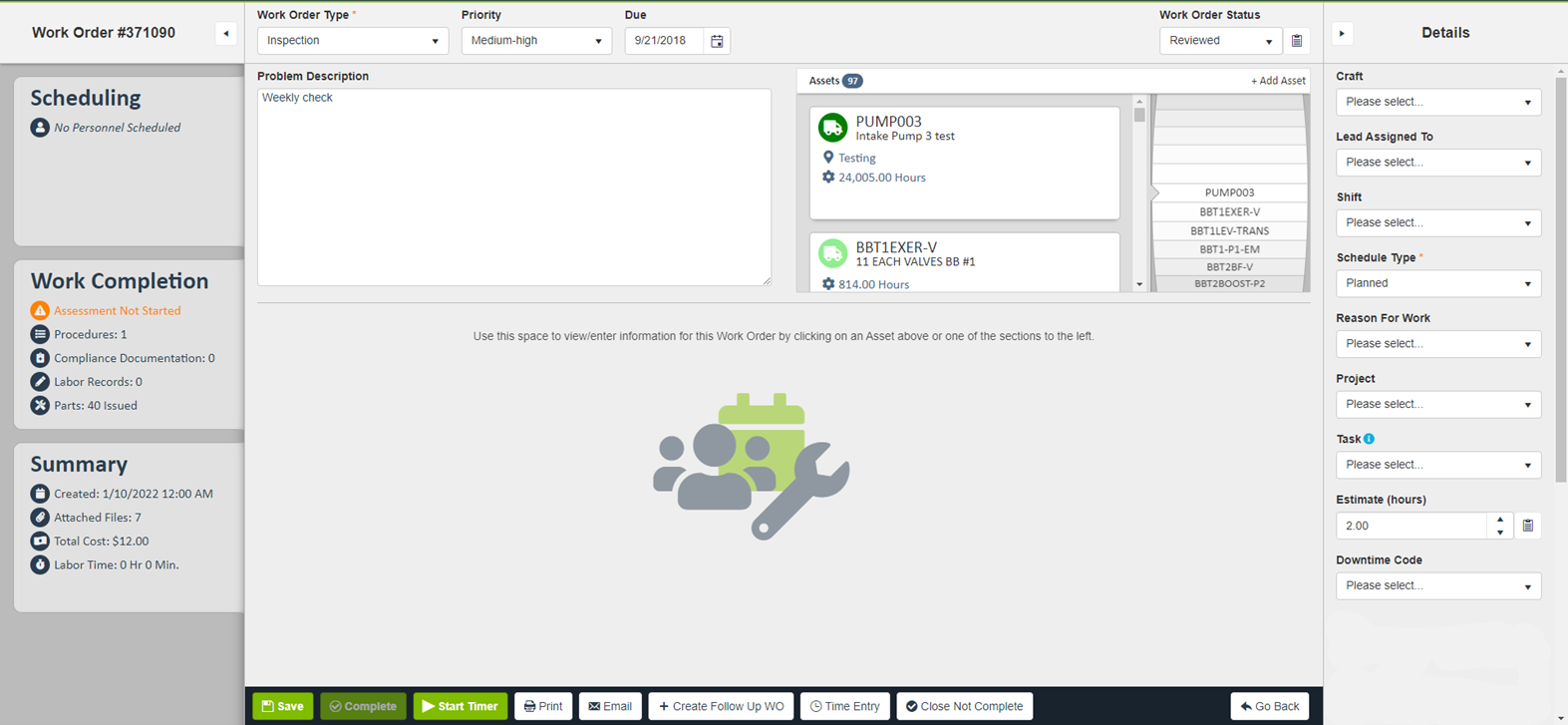This screenshot has width=1568, height=725.
Task: Click inside the Problem Description text area
Action: click(x=513, y=187)
